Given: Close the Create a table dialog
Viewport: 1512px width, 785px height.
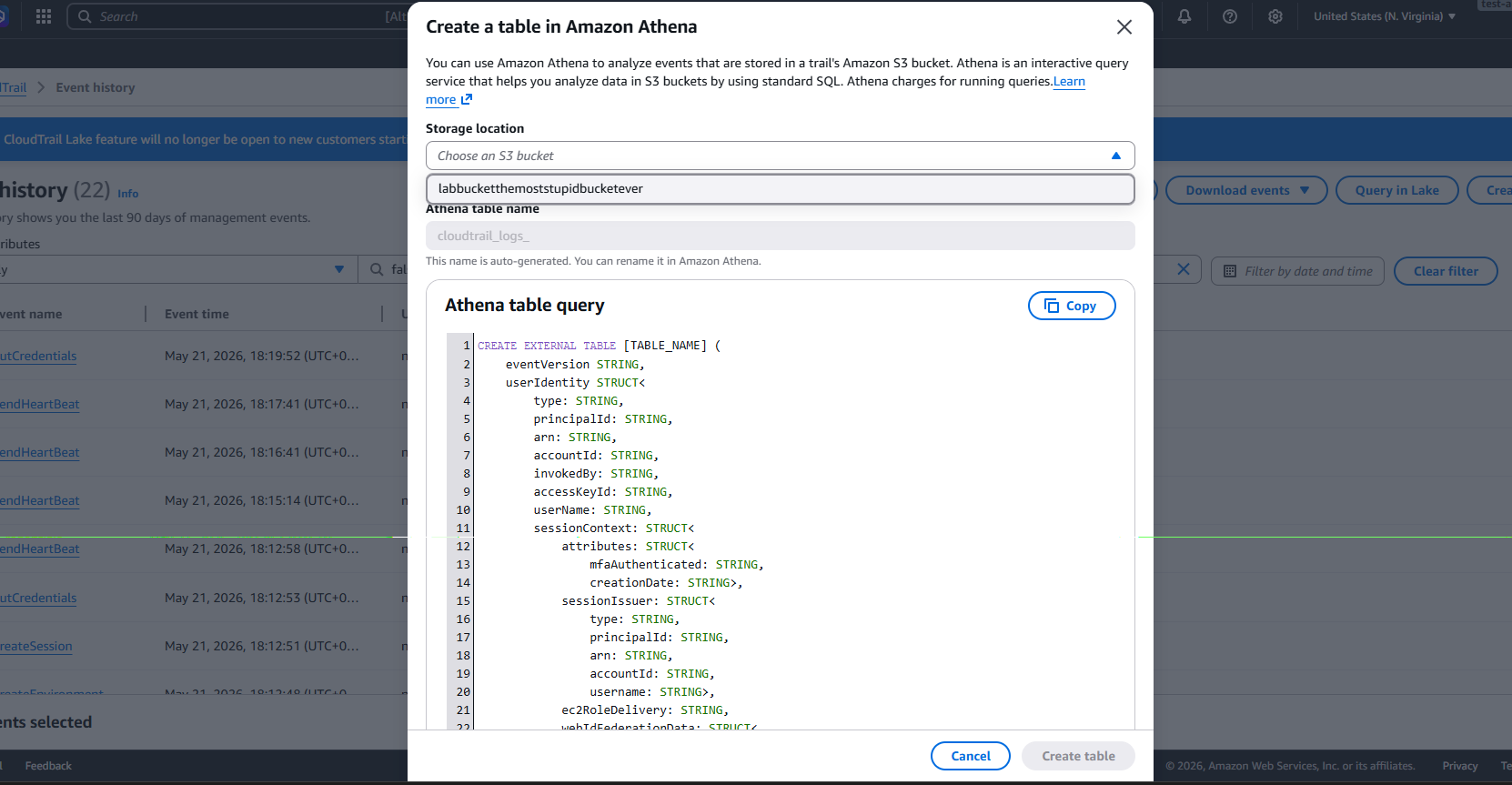Looking at the screenshot, I should (x=1124, y=27).
